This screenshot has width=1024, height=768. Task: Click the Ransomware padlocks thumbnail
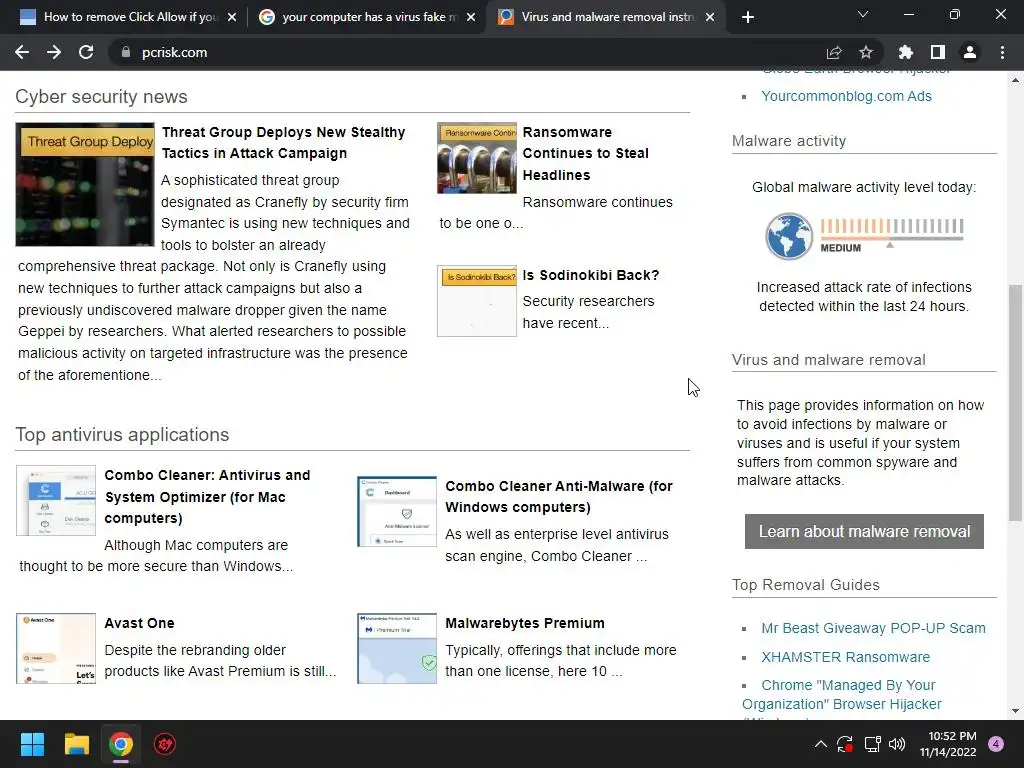pos(477,158)
